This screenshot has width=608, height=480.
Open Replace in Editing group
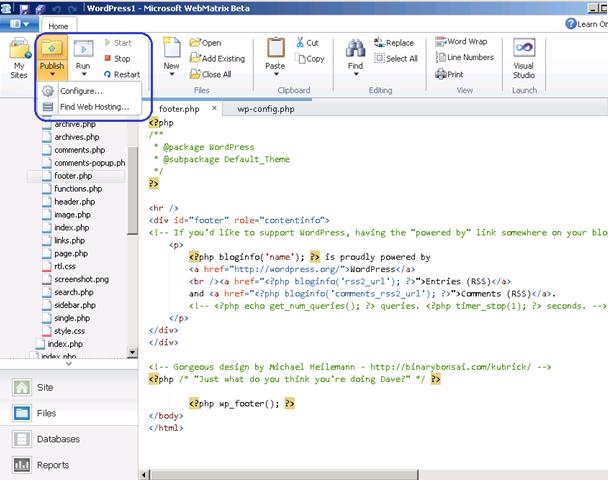pos(394,43)
